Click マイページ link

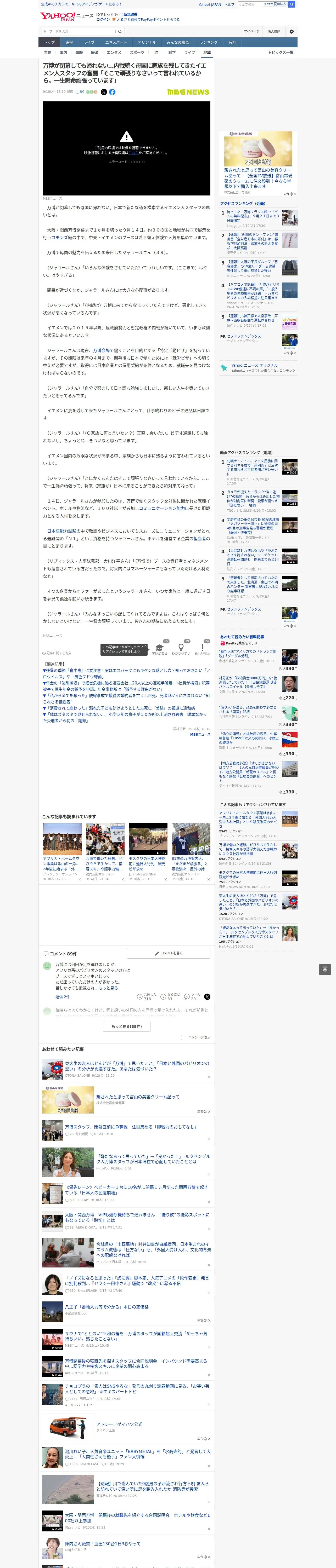point(252,31)
